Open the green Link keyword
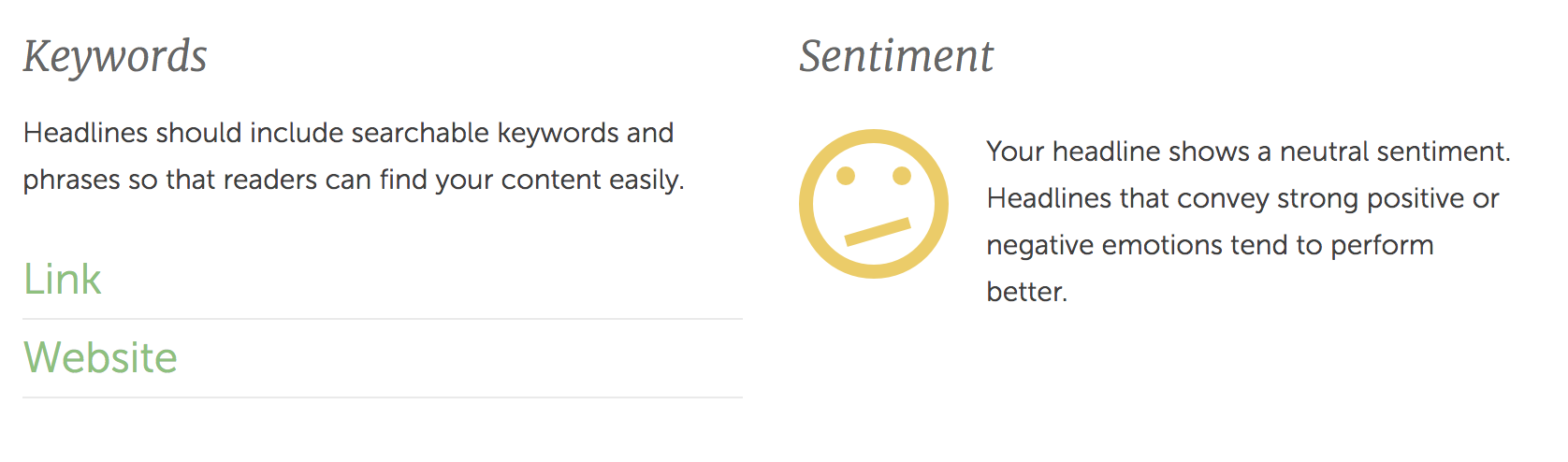1568x462 pixels. [63, 279]
